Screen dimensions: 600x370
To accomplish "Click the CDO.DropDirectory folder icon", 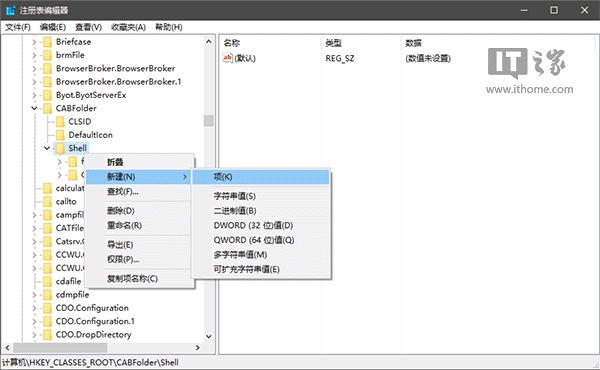I will pos(47,335).
